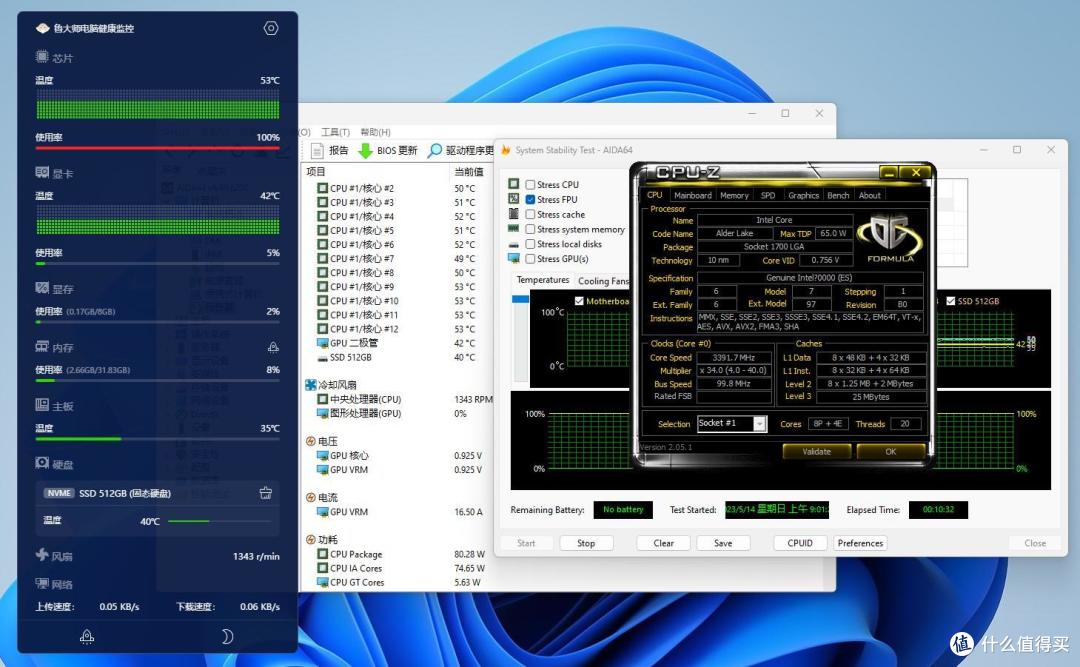Click the Clear button
1080x667 pixels.
pyautogui.click(x=663, y=543)
